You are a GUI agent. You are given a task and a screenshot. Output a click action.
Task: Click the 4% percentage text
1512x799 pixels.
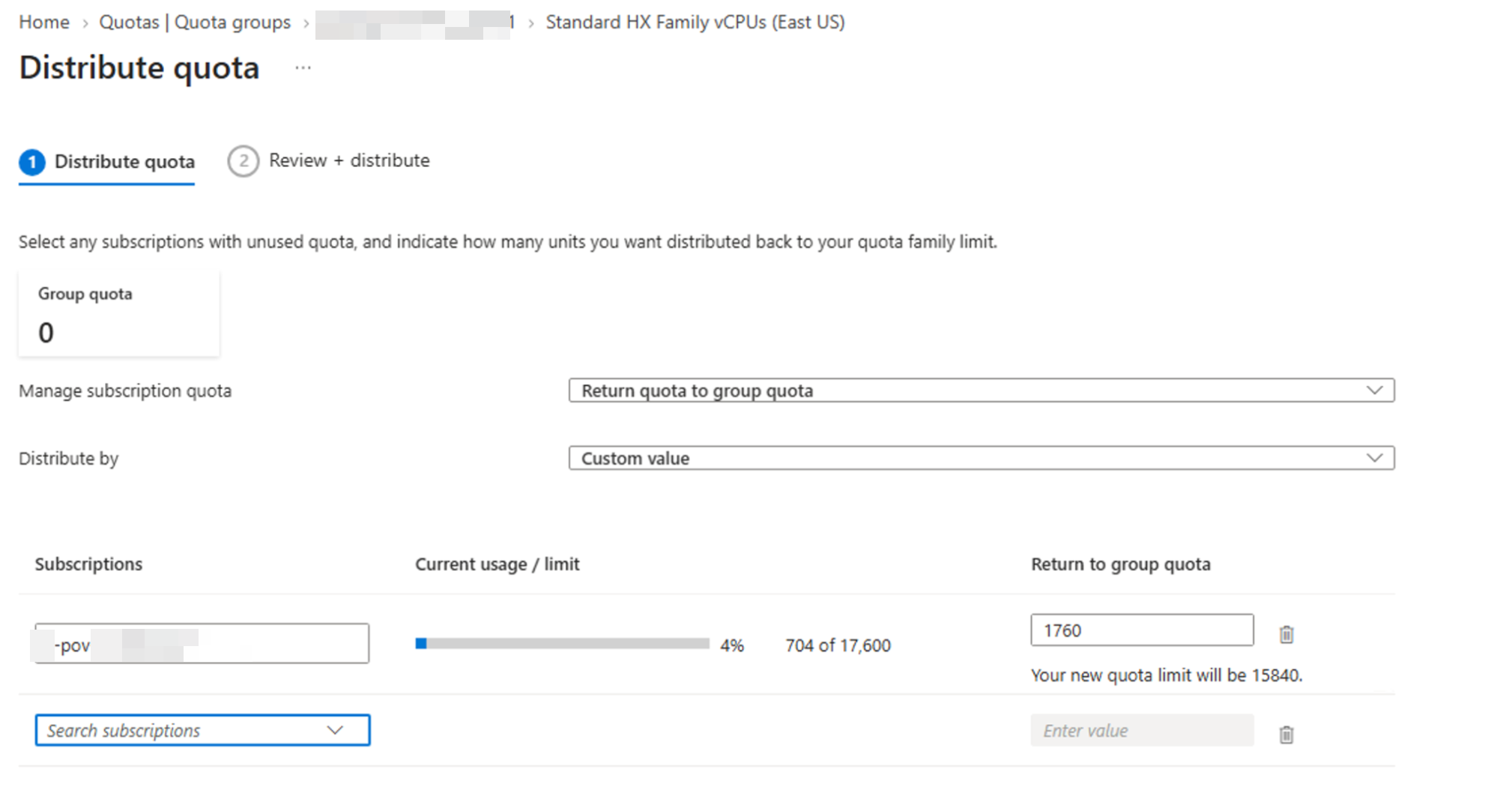[x=732, y=645]
